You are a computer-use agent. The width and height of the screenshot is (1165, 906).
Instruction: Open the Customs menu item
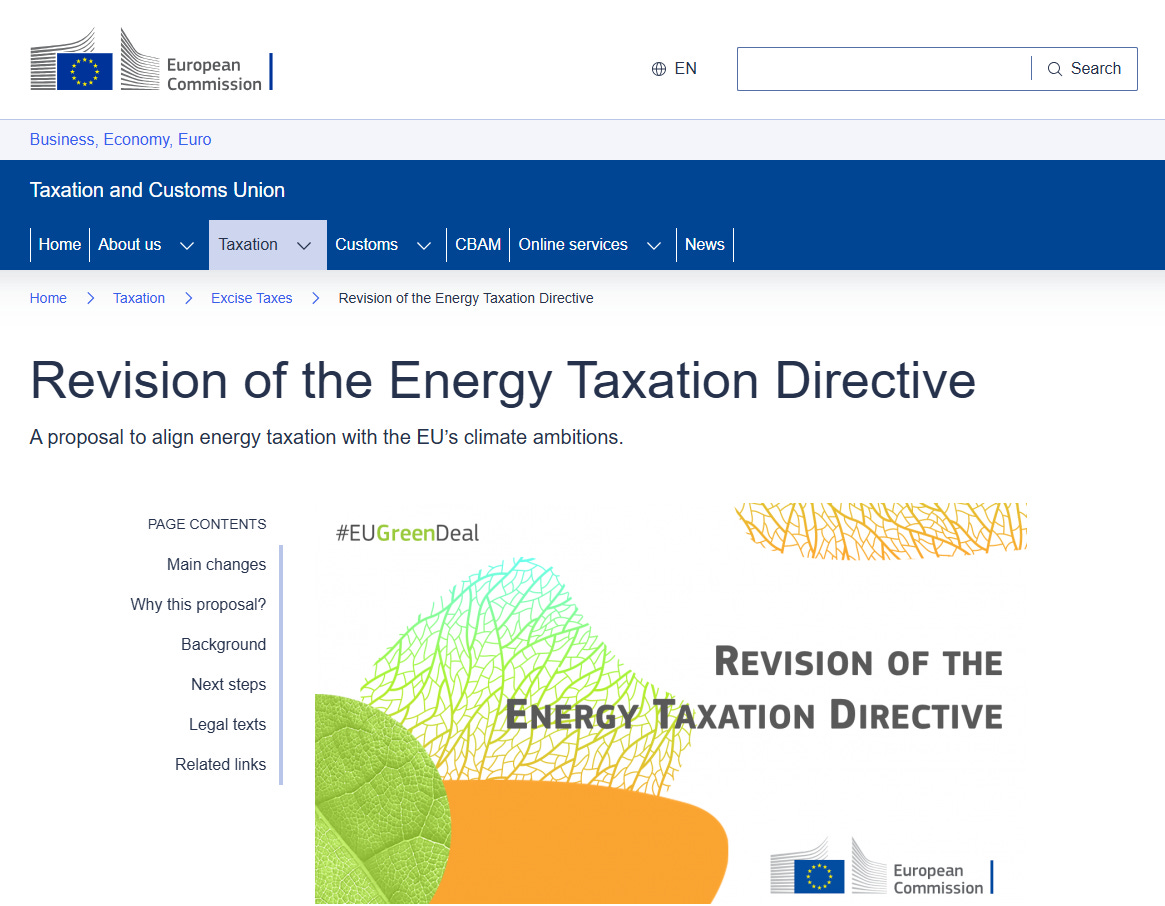366,245
